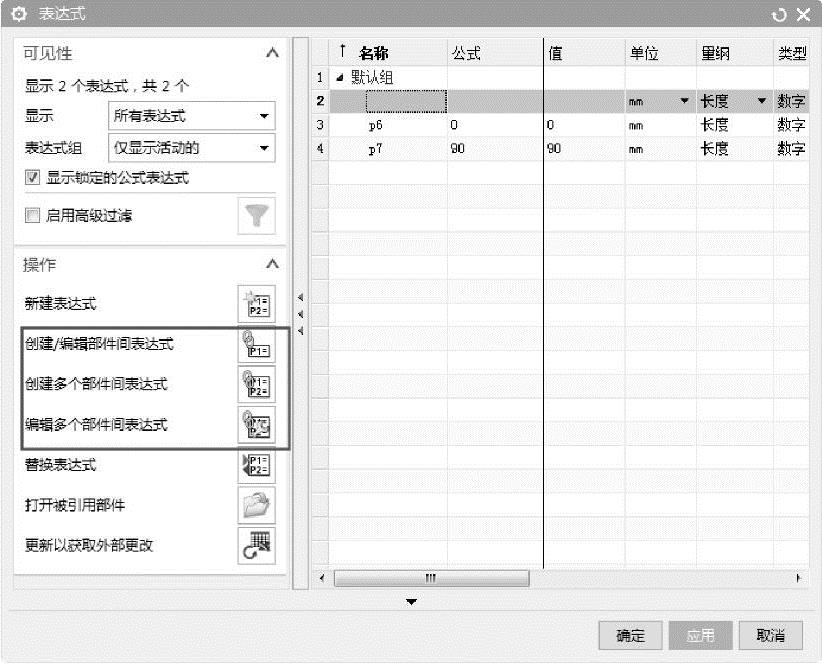Click the empty formula cell in row 2
The height and width of the screenshot is (666, 822).
pos(495,101)
